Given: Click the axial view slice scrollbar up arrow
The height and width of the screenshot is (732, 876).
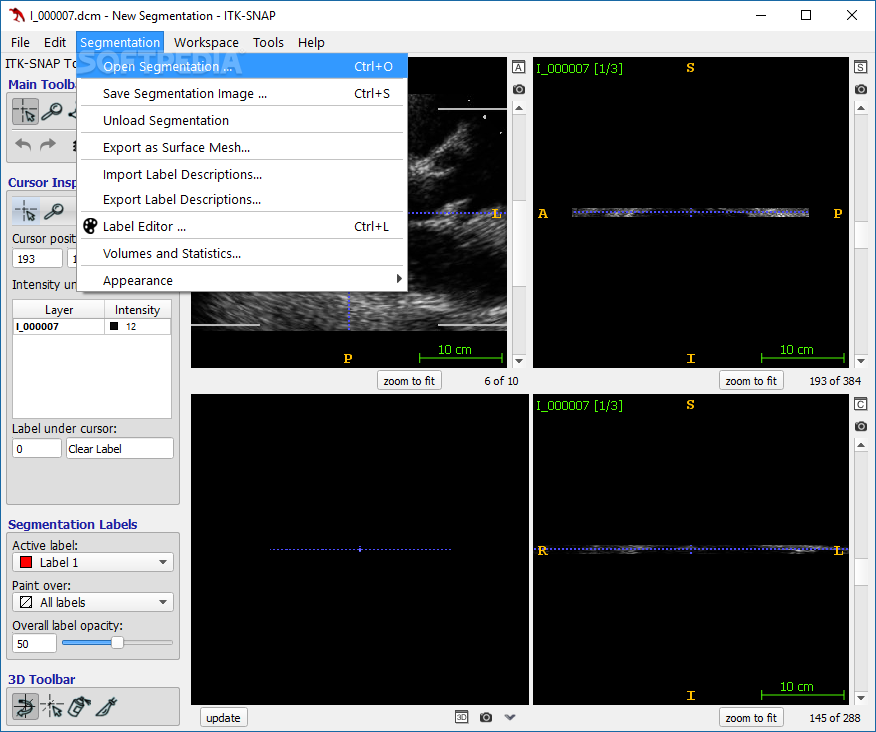Looking at the screenshot, I should pyautogui.click(x=519, y=108).
